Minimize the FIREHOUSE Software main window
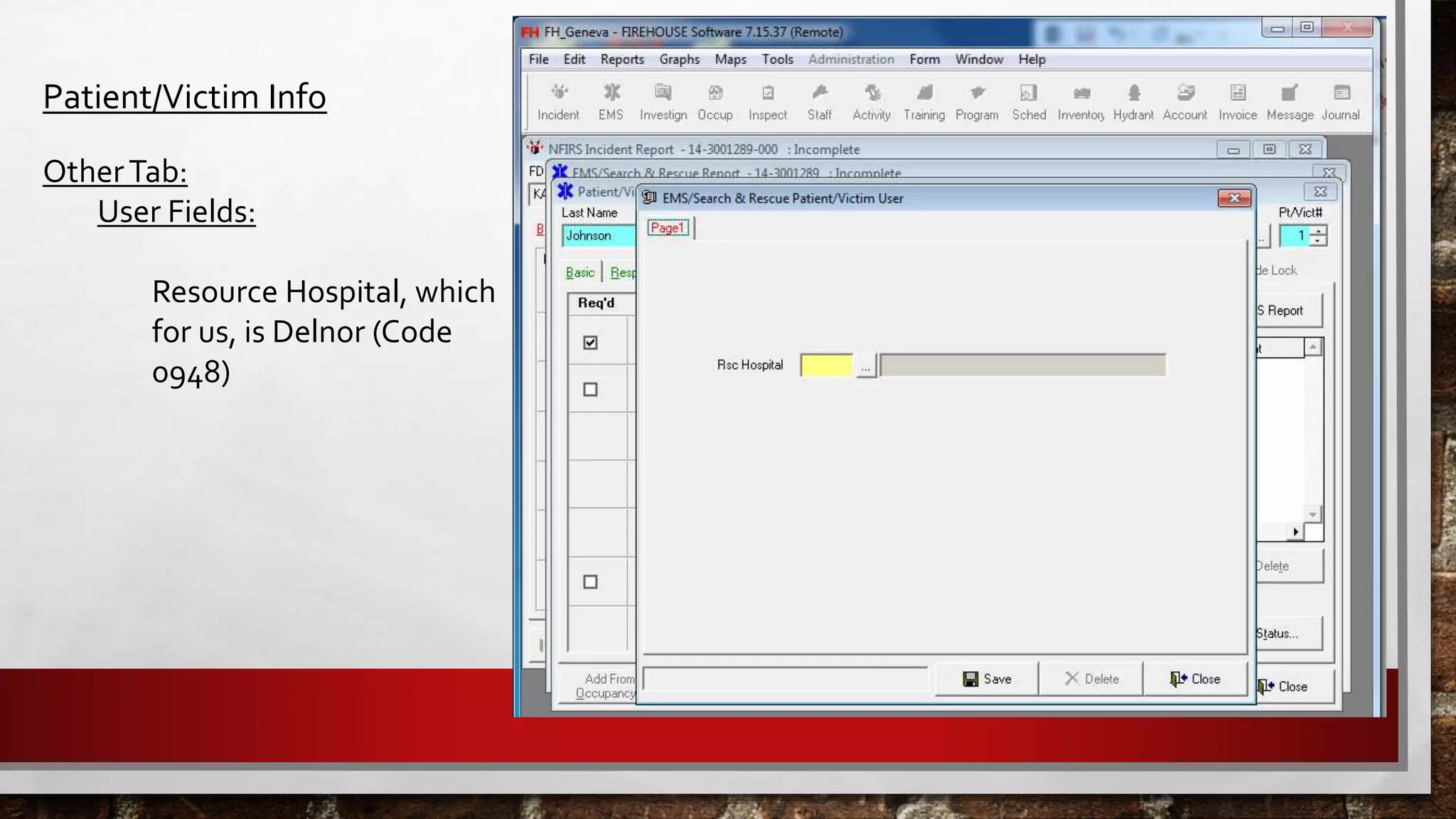The height and width of the screenshot is (819, 1456). [x=1278, y=28]
